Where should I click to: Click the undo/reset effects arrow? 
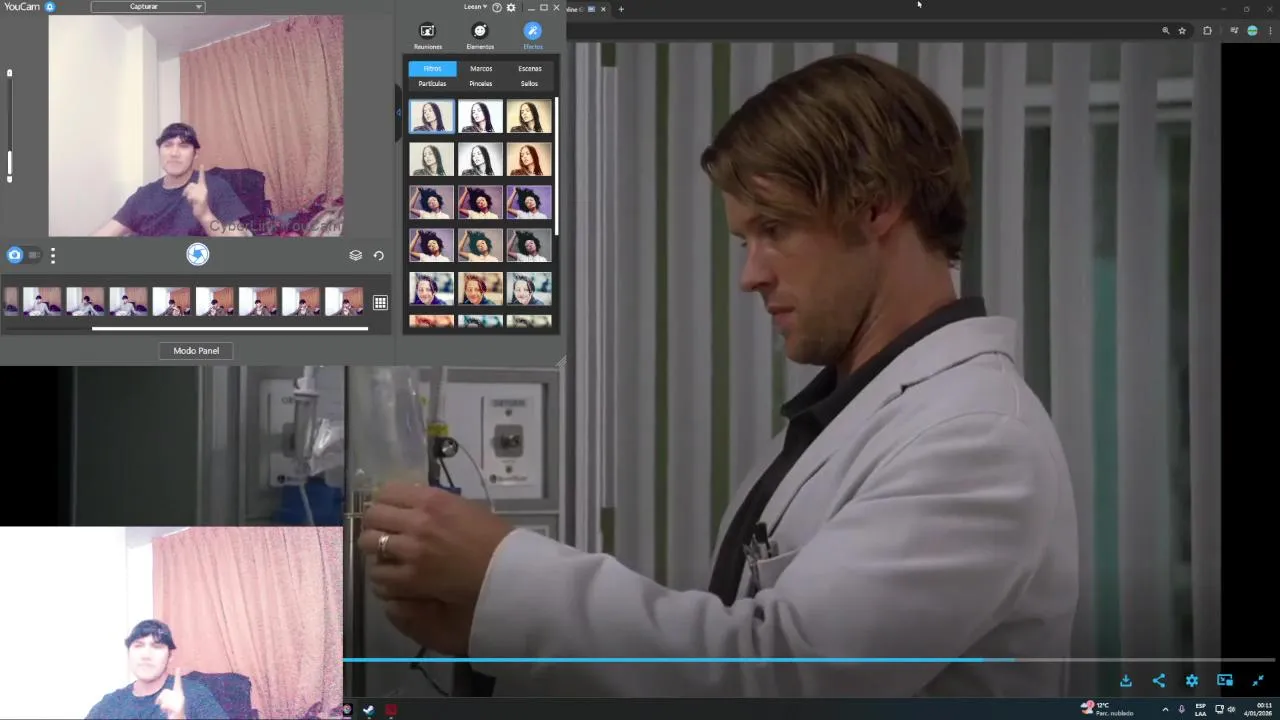tap(379, 255)
